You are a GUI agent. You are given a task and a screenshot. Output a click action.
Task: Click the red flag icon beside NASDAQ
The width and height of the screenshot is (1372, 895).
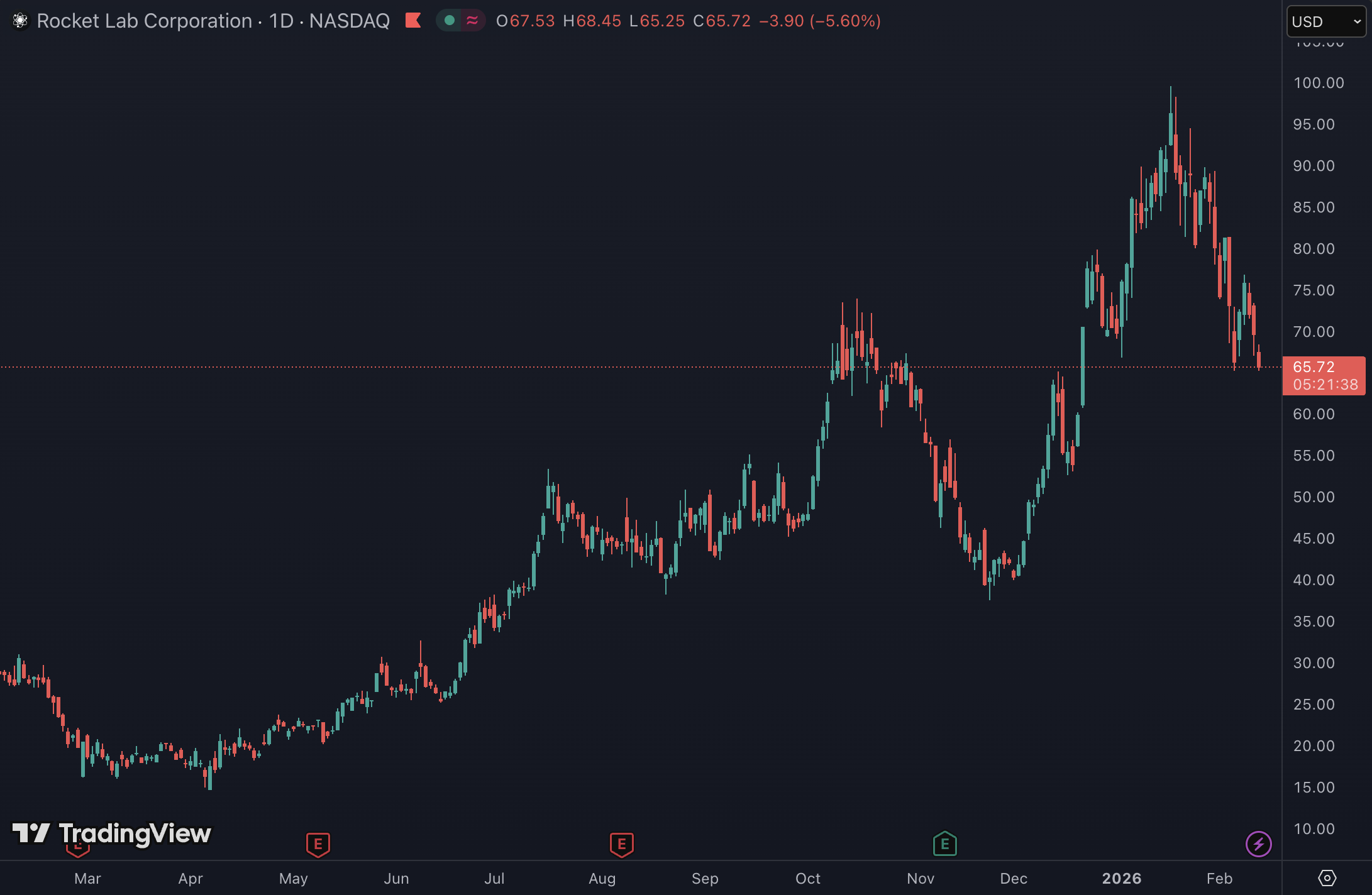[413, 21]
